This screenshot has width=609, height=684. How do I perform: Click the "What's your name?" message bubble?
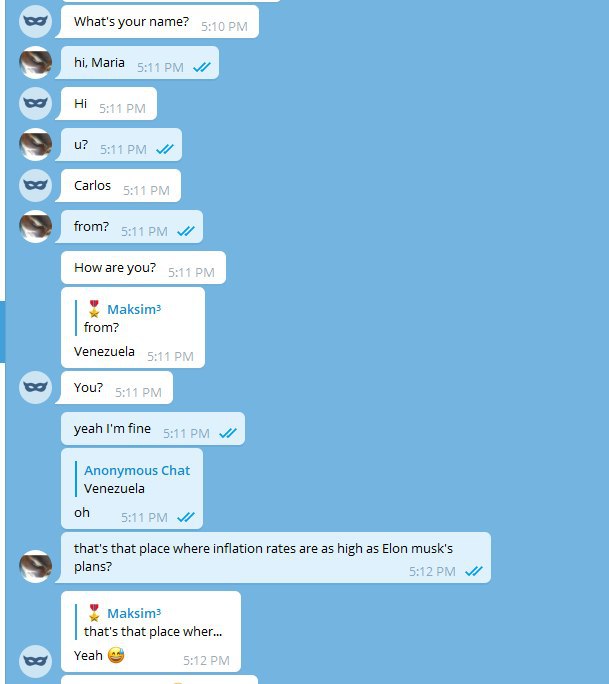tap(160, 21)
